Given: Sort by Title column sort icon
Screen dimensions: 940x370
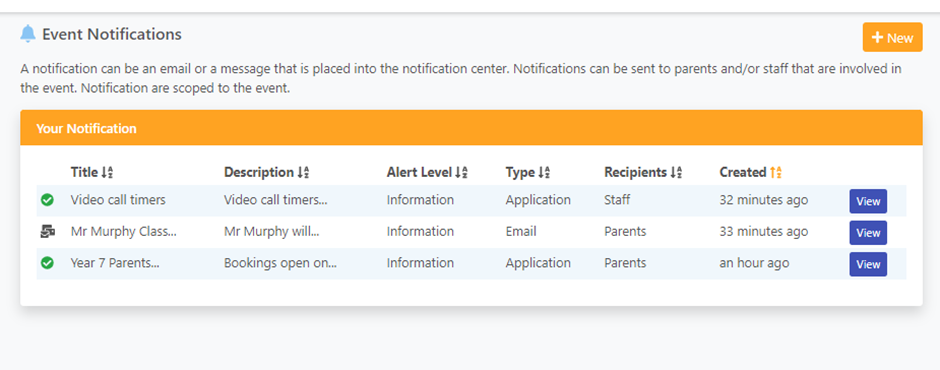Looking at the screenshot, I should (107, 173).
